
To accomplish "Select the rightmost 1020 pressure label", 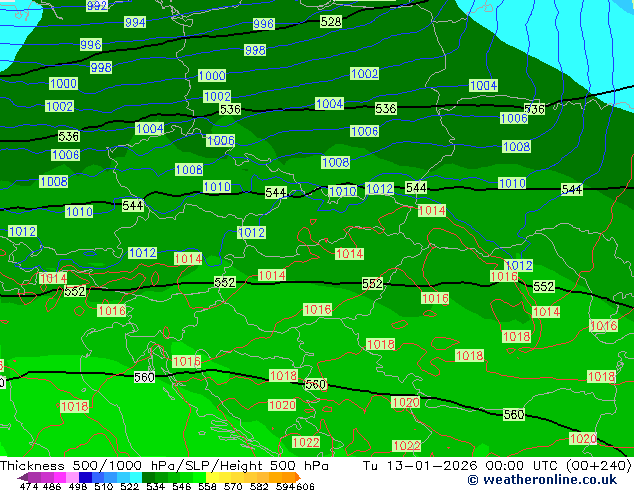I will pyautogui.click(x=583, y=439).
